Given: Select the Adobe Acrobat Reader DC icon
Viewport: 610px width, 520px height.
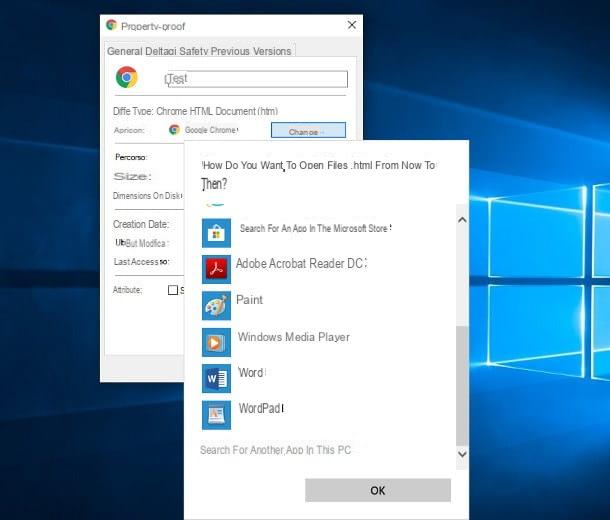Looking at the screenshot, I should point(216,269).
